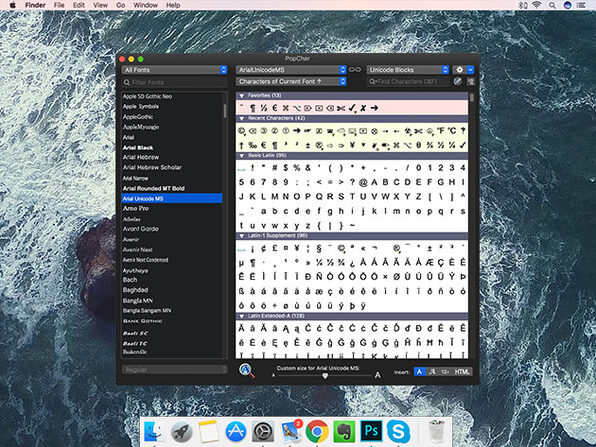The height and width of the screenshot is (447, 596).
Task: Click the font link chain icon
Action: point(355,70)
